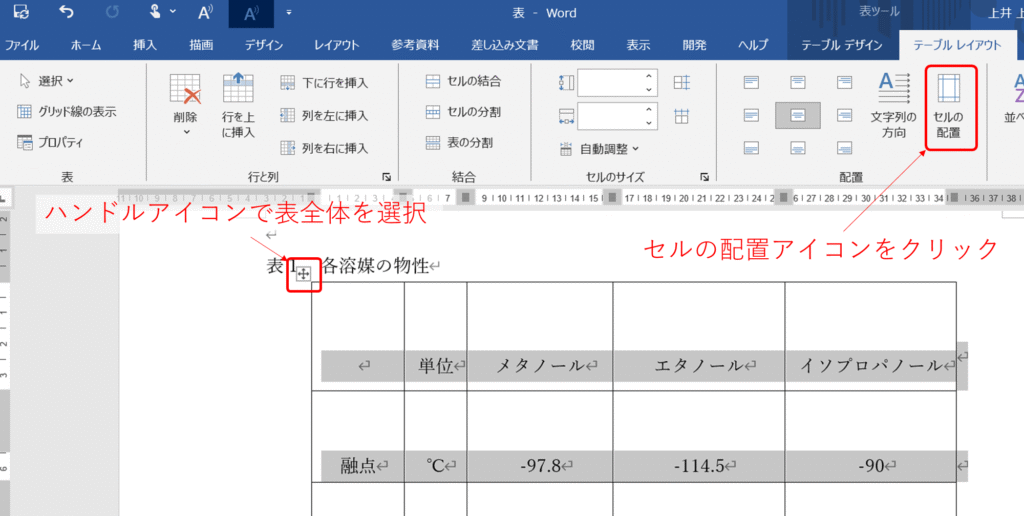Open table Properties (プロパティ)
1024x516 pixels.
pyautogui.click(x=50, y=143)
